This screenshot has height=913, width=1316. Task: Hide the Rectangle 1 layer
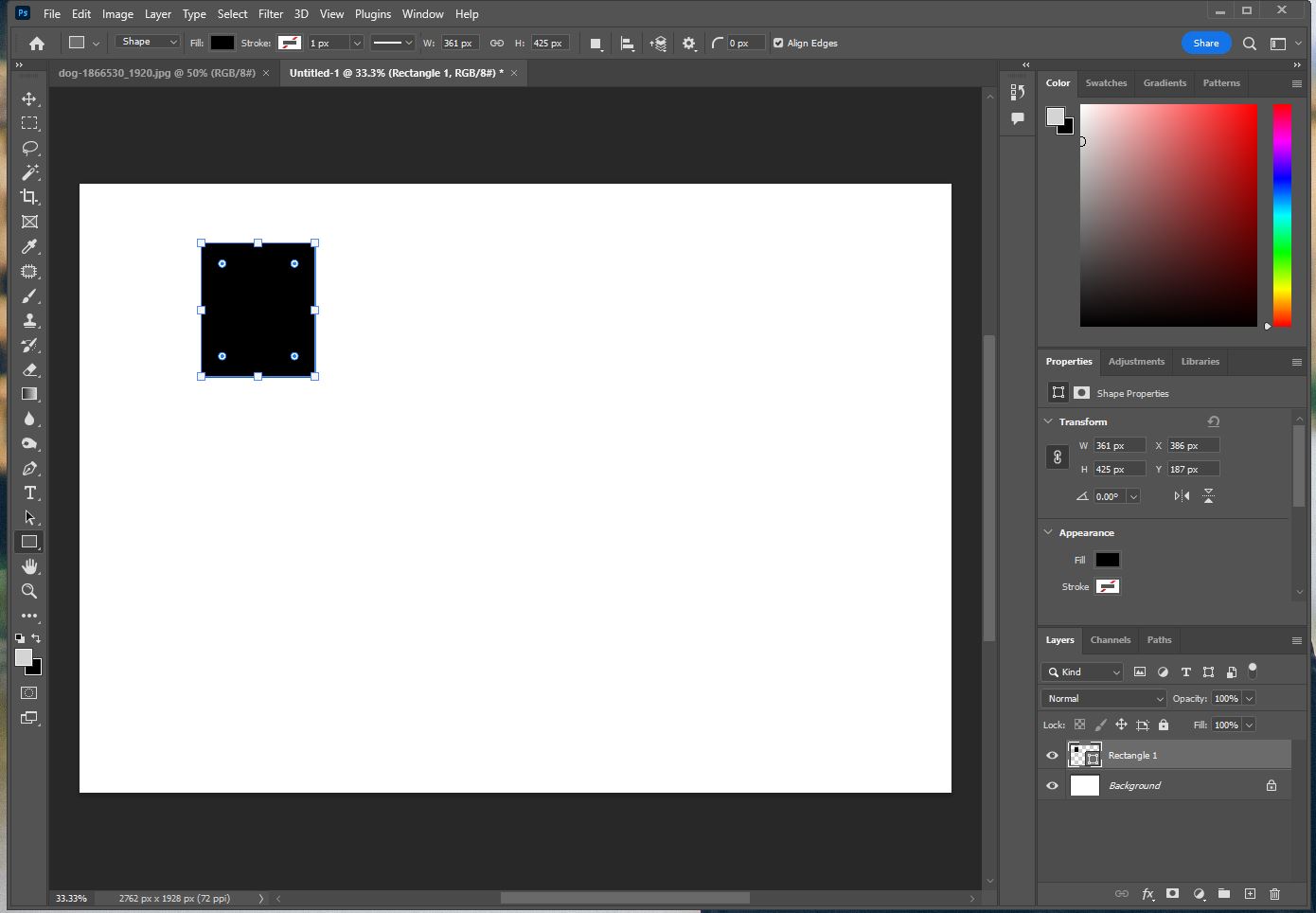pyautogui.click(x=1052, y=755)
